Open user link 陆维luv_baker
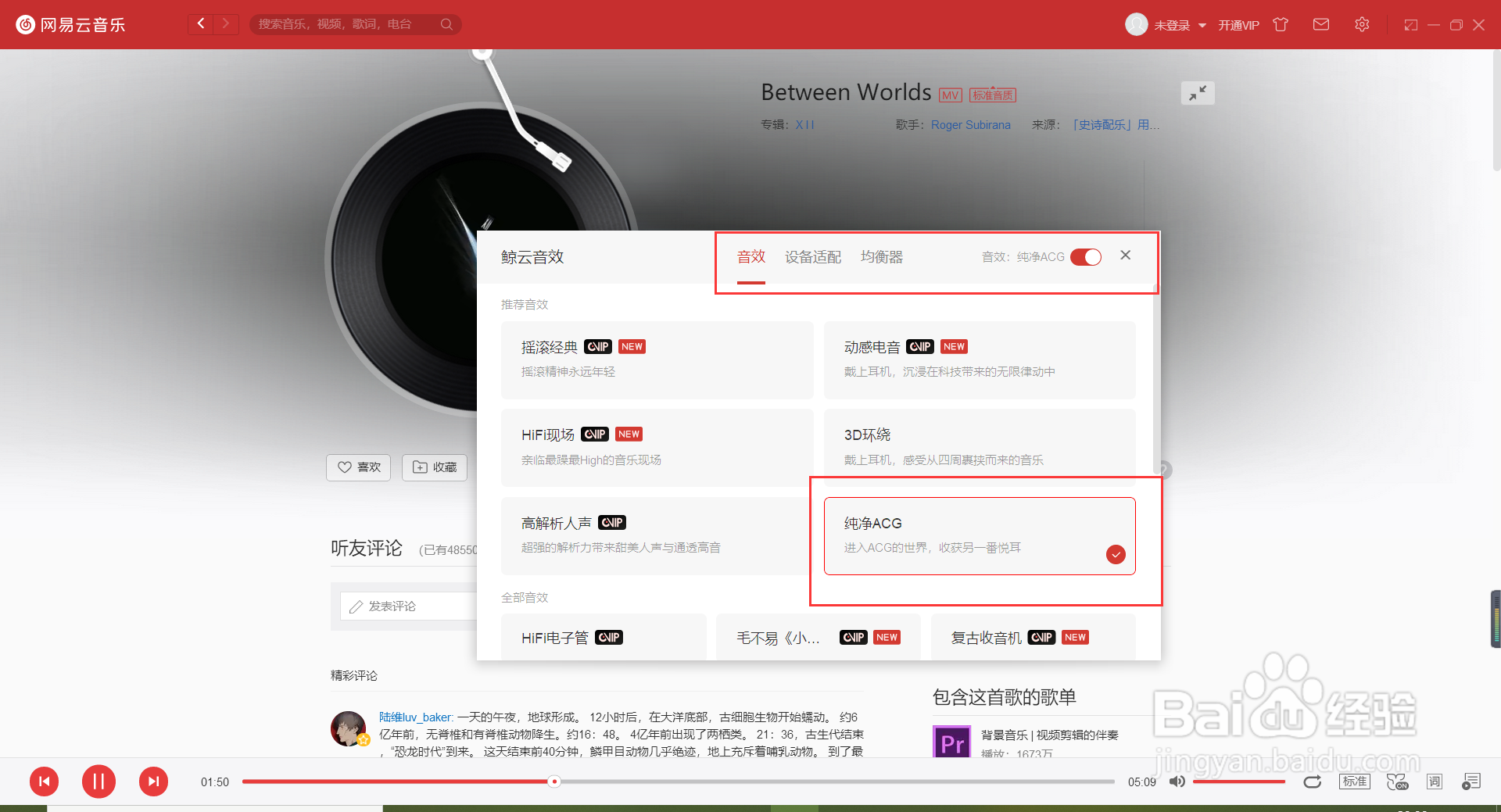Screen dimensions: 1501x812 (416, 717)
